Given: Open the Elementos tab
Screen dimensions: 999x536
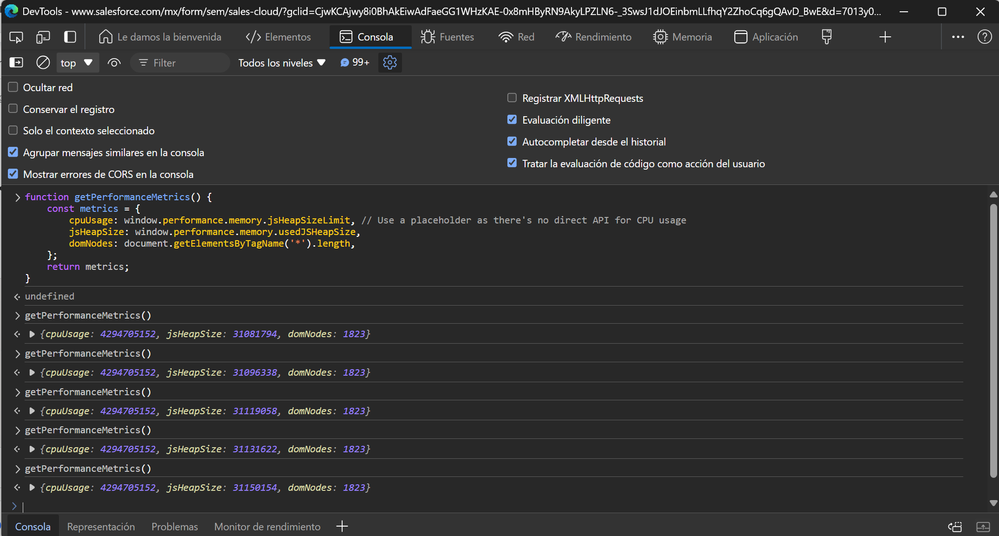Looking at the screenshot, I should 278,37.
